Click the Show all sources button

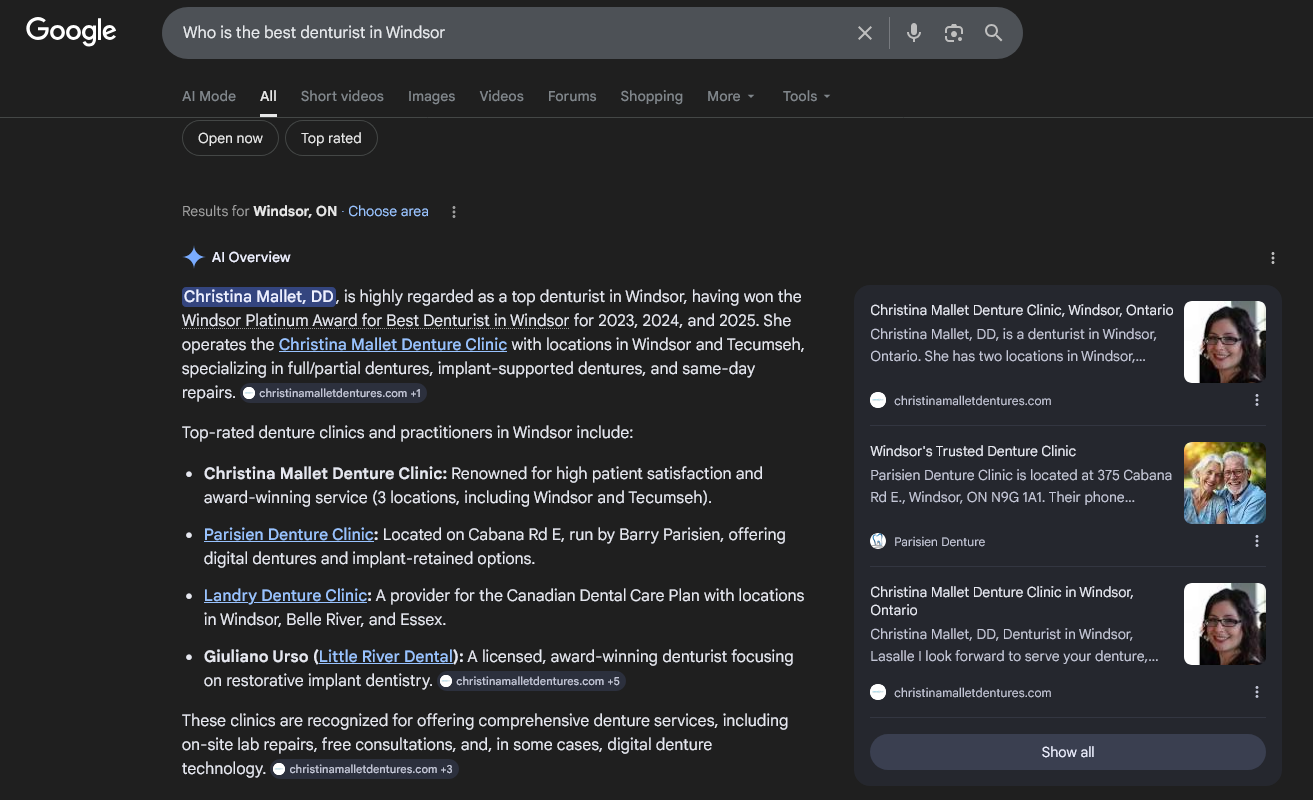tap(1067, 752)
